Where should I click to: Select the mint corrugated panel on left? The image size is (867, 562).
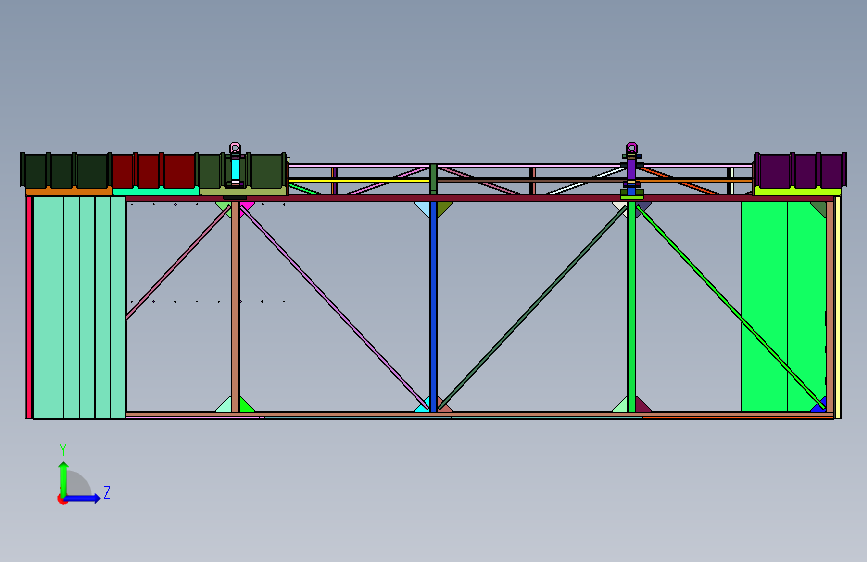(x=80, y=307)
